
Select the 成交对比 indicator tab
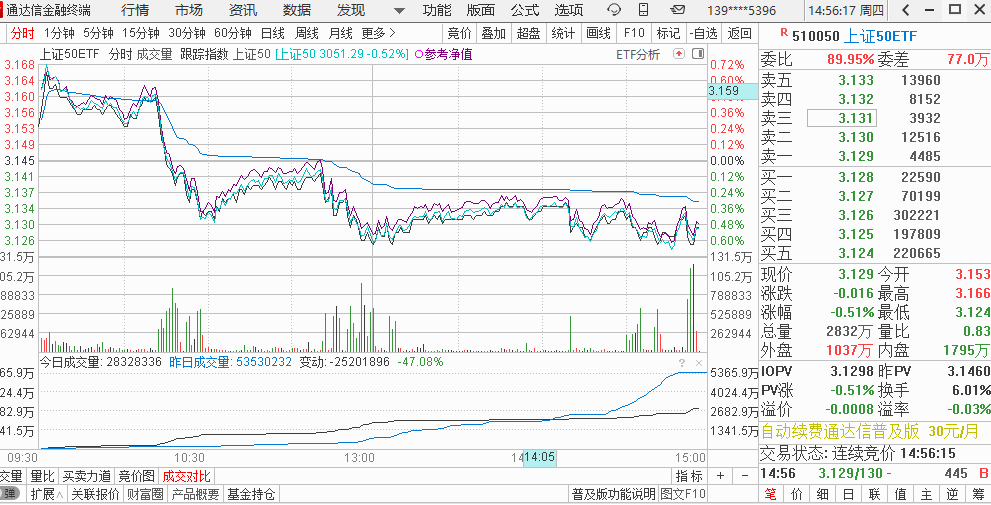(x=186, y=476)
